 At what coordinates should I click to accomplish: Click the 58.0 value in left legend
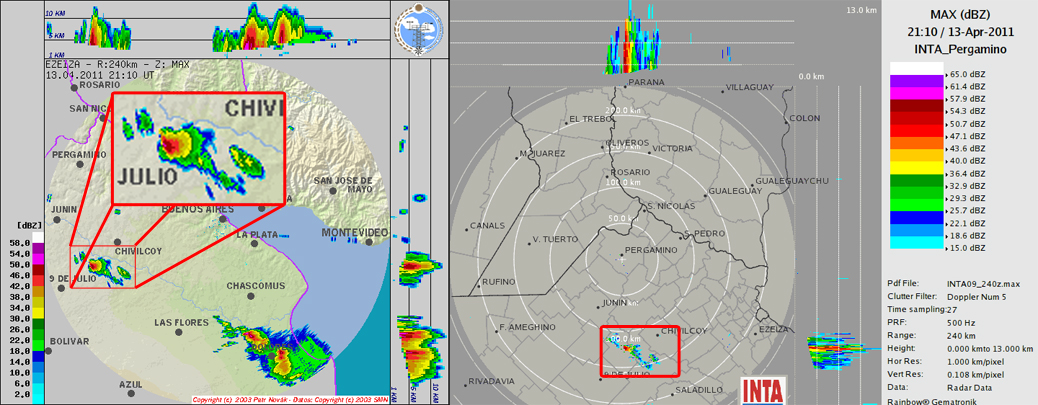coord(22,244)
